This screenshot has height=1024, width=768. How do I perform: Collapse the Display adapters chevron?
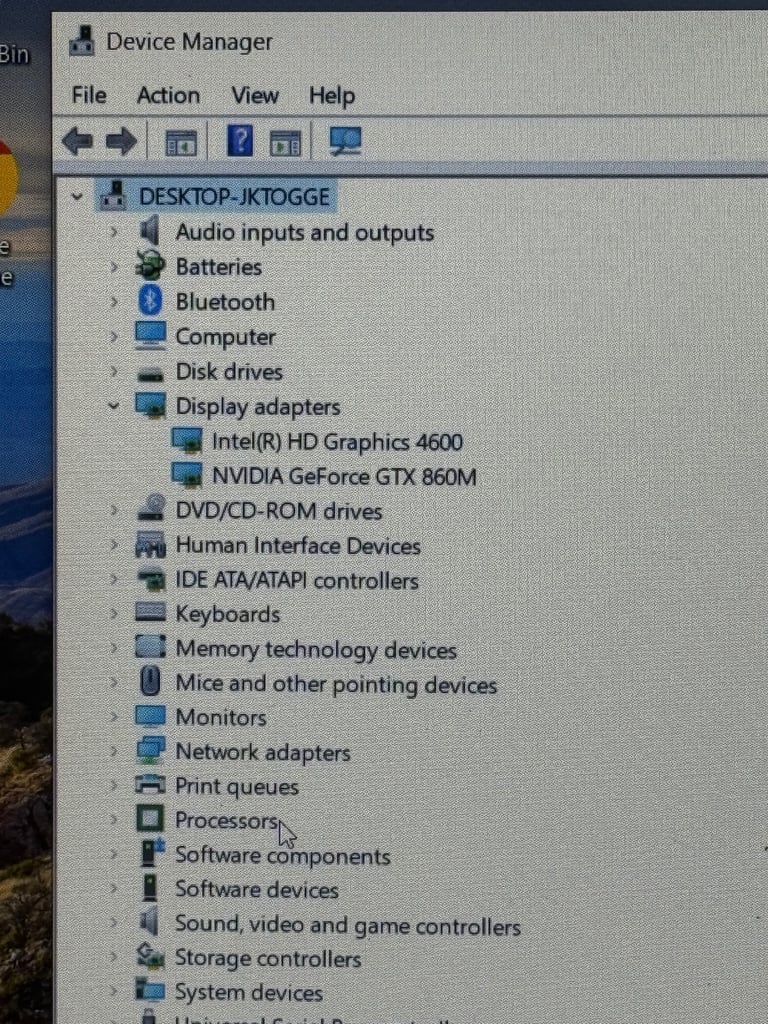114,406
